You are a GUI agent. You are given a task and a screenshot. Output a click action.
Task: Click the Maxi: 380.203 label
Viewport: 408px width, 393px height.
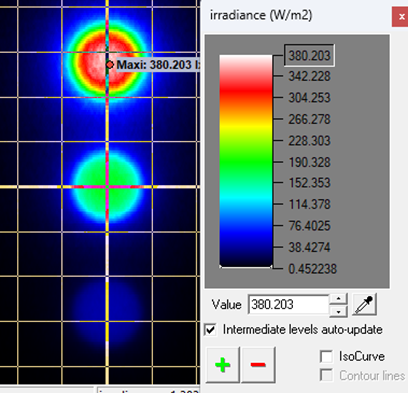pos(157,65)
